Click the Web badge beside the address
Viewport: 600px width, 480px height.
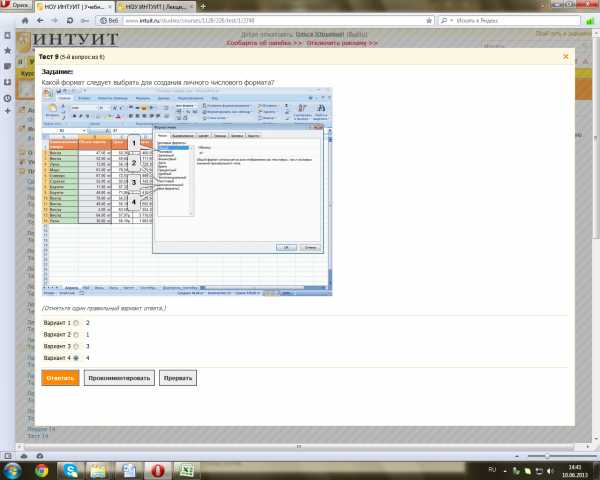click(x=109, y=20)
